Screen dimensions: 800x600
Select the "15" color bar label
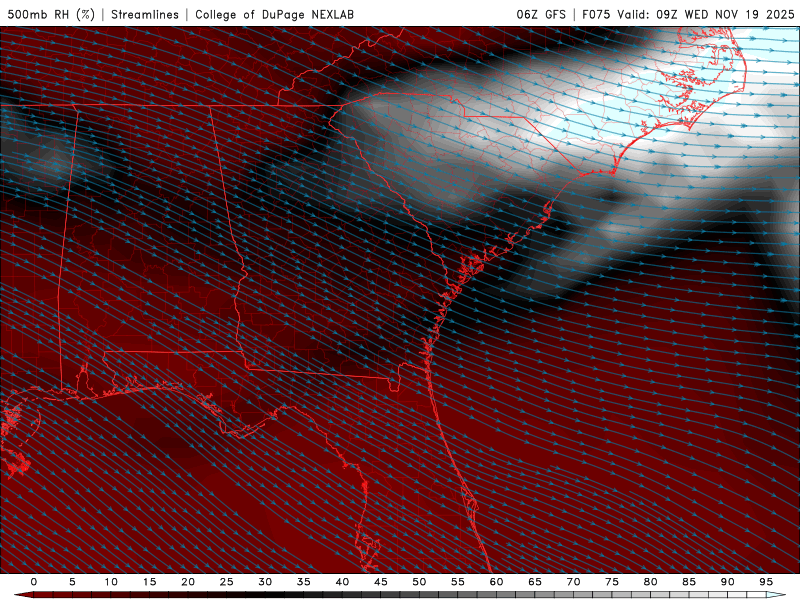(x=149, y=582)
